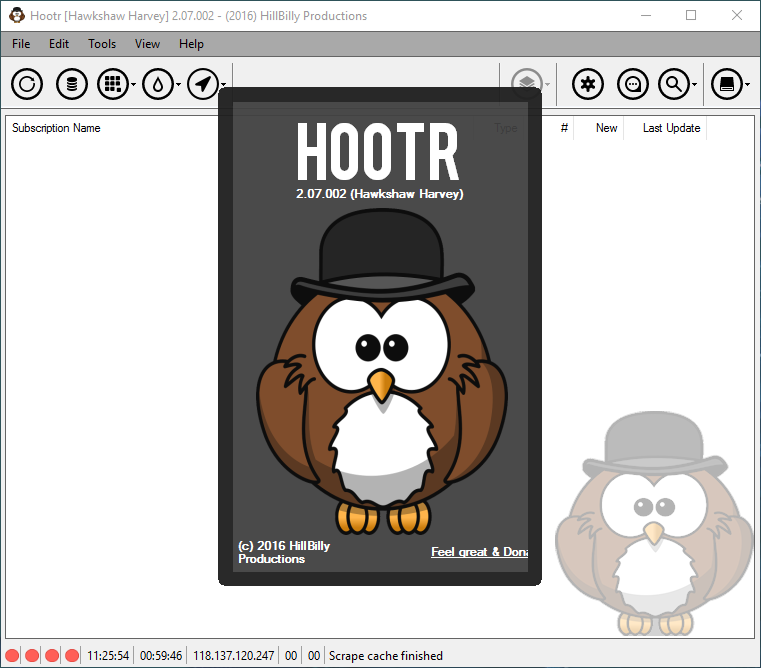
Task: Click the circular refresh toolbar icon
Action: (x=27, y=84)
